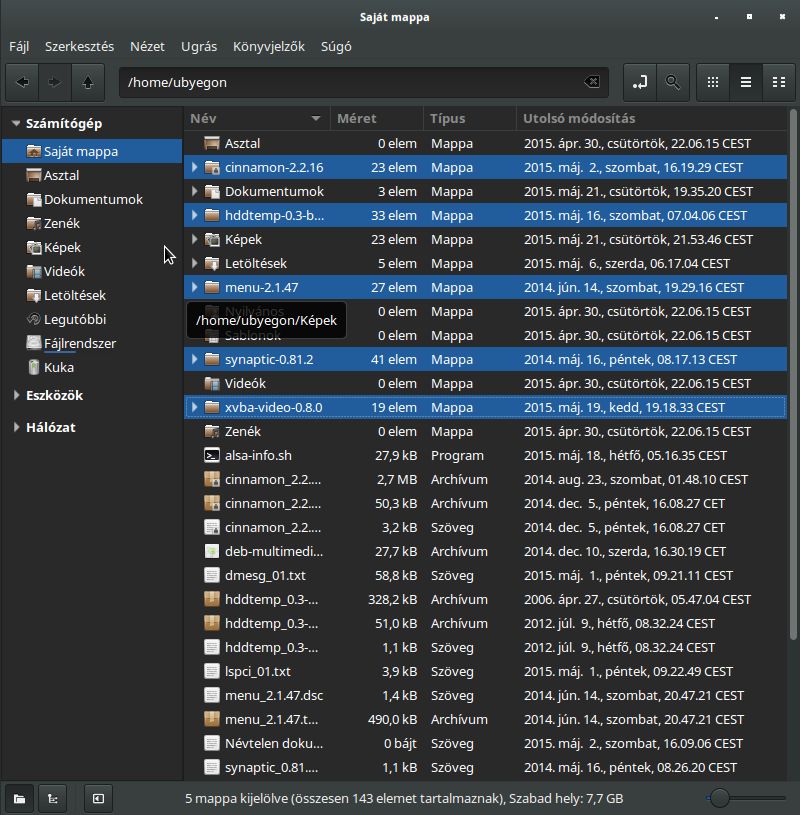The height and width of the screenshot is (815, 800).
Task: Open the Nézet menu
Action: [x=147, y=47]
